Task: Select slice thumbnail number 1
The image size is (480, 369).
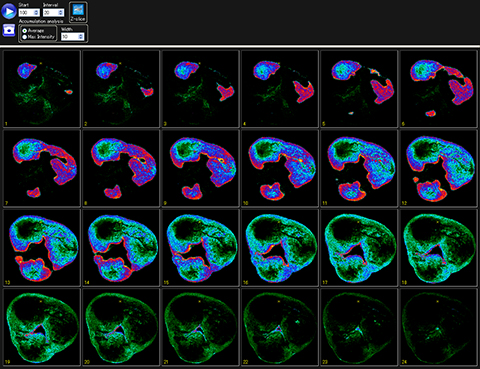Action: pos(42,89)
